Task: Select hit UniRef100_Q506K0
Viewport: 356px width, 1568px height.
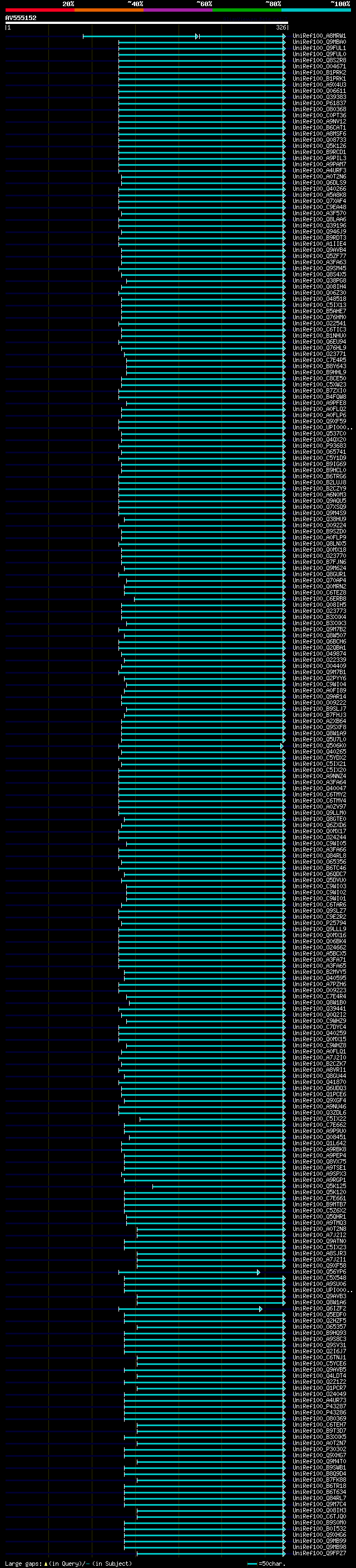Action: coord(319,746)
